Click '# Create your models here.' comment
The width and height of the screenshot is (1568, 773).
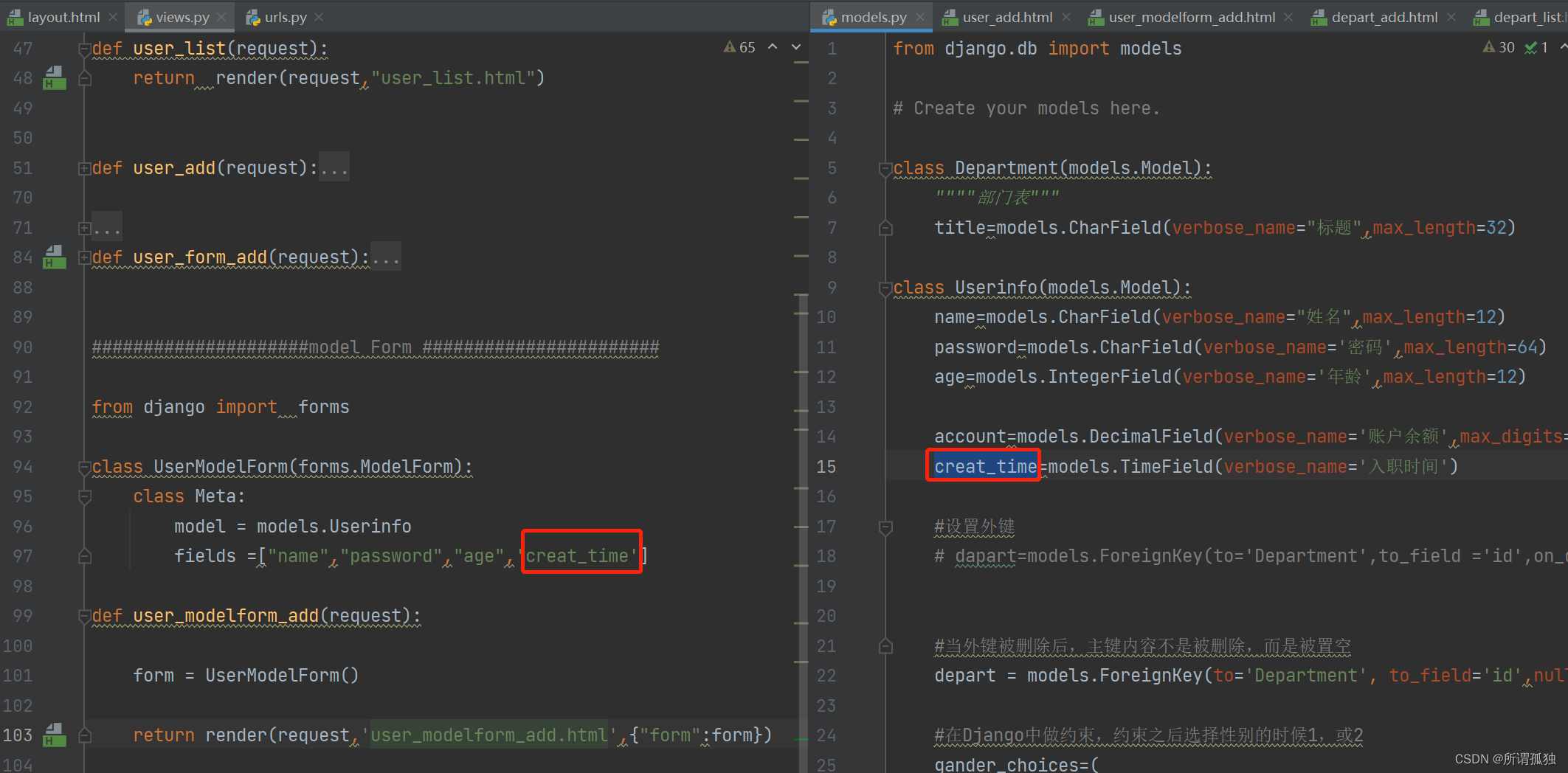[1026, 108]
